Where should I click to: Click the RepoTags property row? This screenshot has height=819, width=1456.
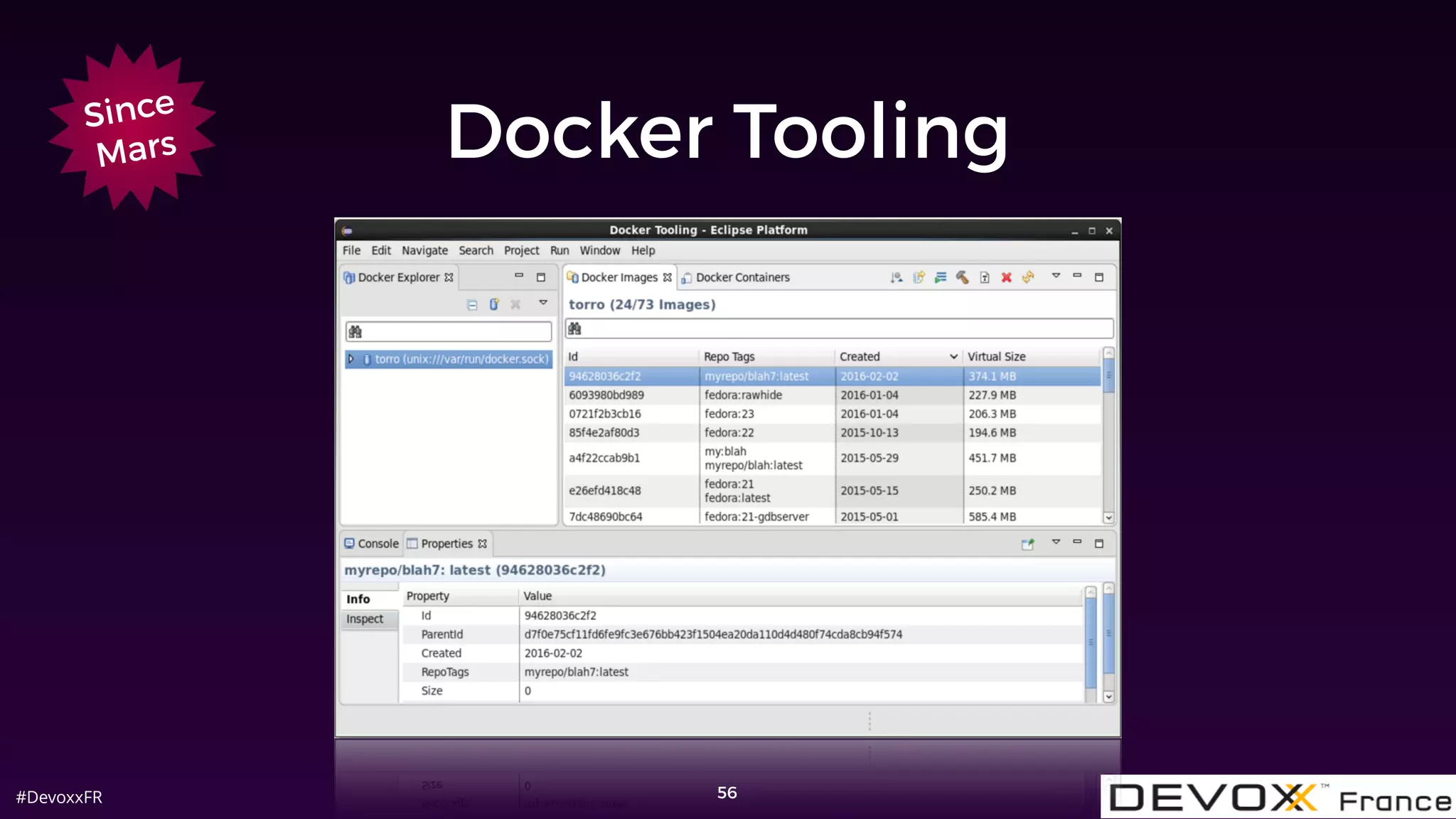[x=742, y=672]
